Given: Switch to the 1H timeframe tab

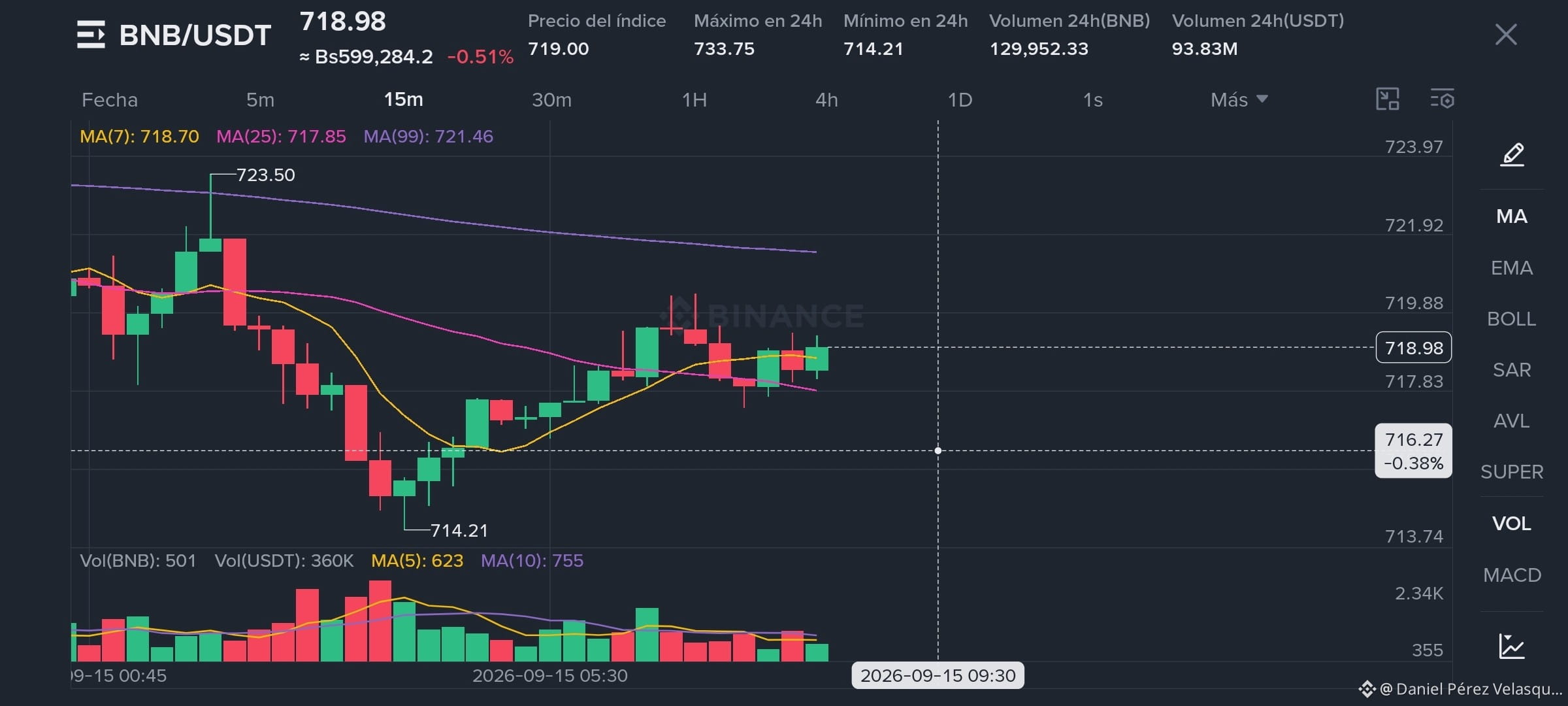Looking at the screenshot, I should coord(694,99).
